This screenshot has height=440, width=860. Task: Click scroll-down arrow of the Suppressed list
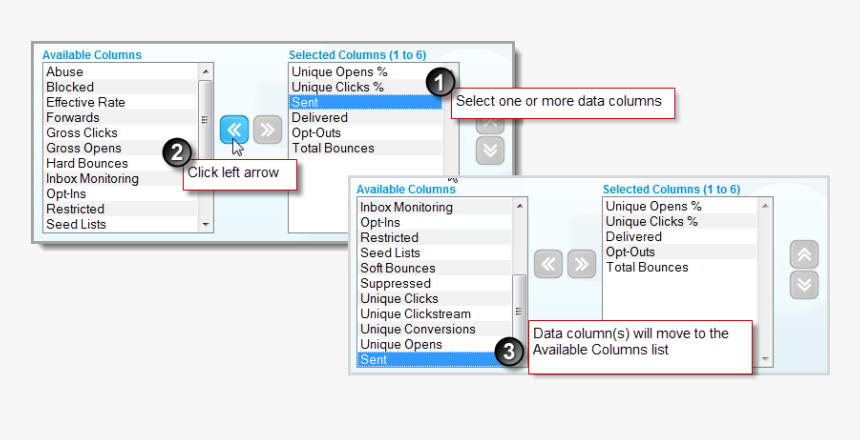519,359
